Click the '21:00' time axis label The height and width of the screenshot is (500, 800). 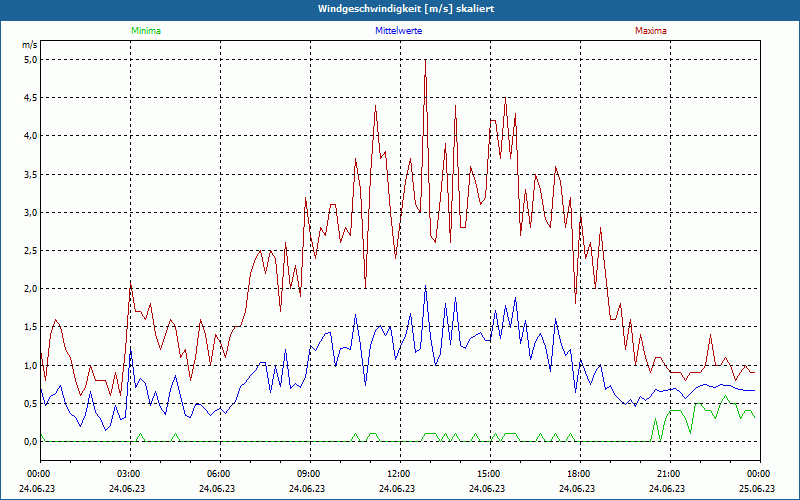[x=668, y=474]
